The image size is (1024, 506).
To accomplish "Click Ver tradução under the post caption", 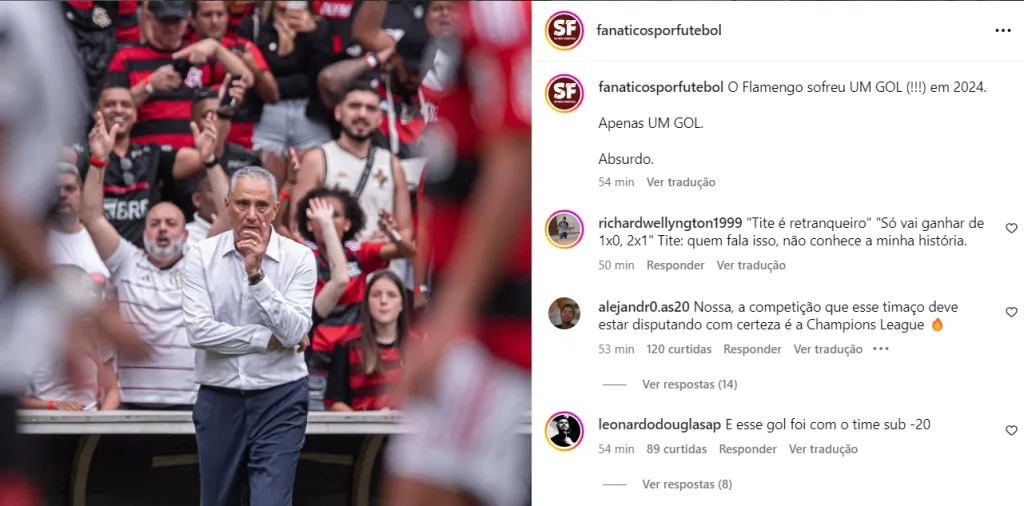I will pos(681,182).
